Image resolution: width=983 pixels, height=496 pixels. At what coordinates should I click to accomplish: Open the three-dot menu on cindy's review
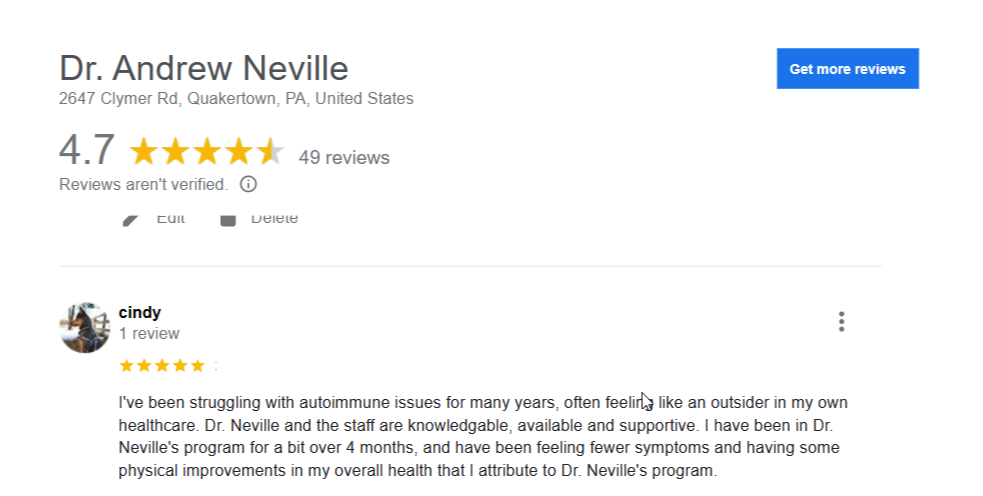coord(841,322)
